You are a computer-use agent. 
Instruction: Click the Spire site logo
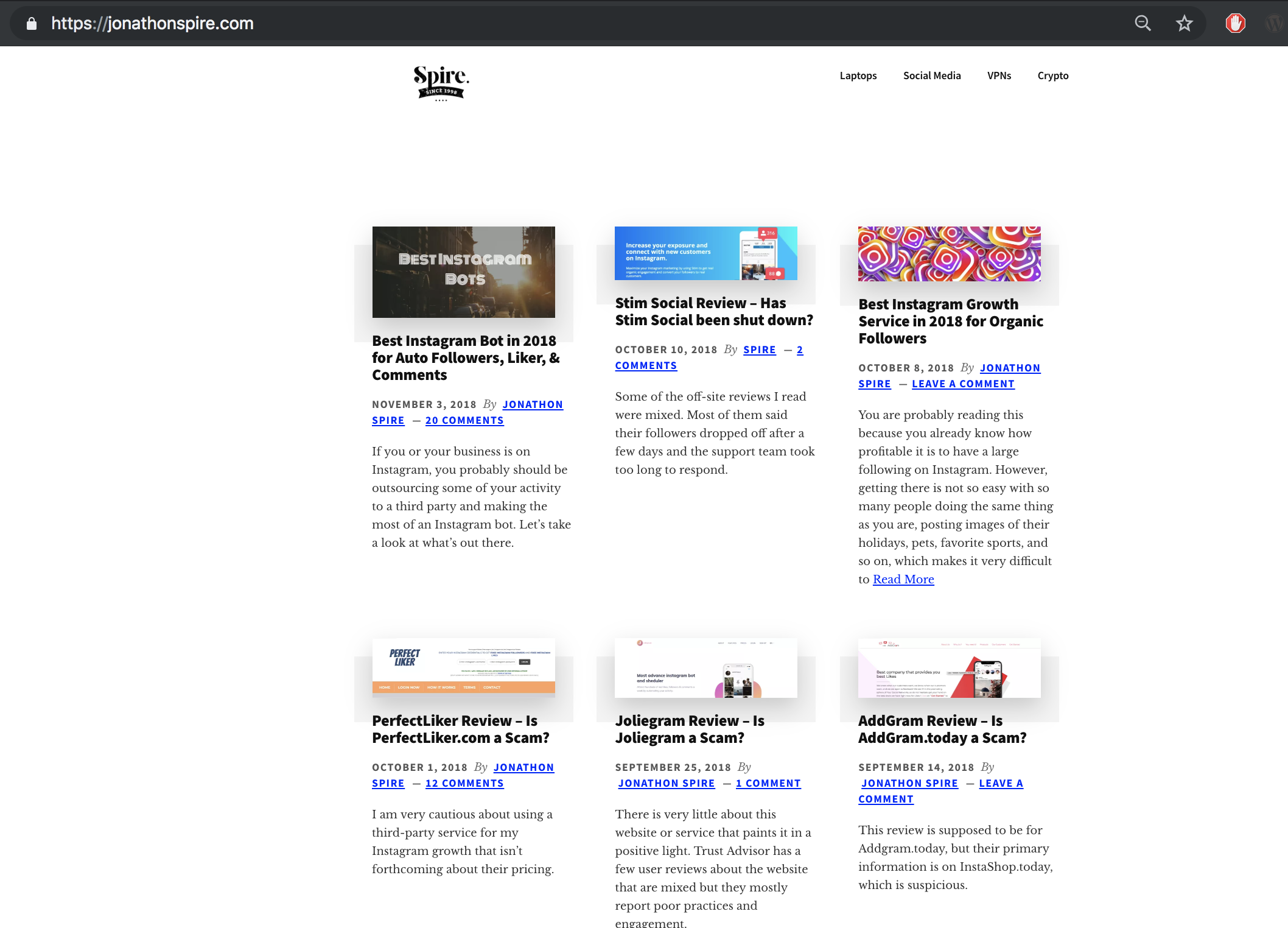pos(441,83)
